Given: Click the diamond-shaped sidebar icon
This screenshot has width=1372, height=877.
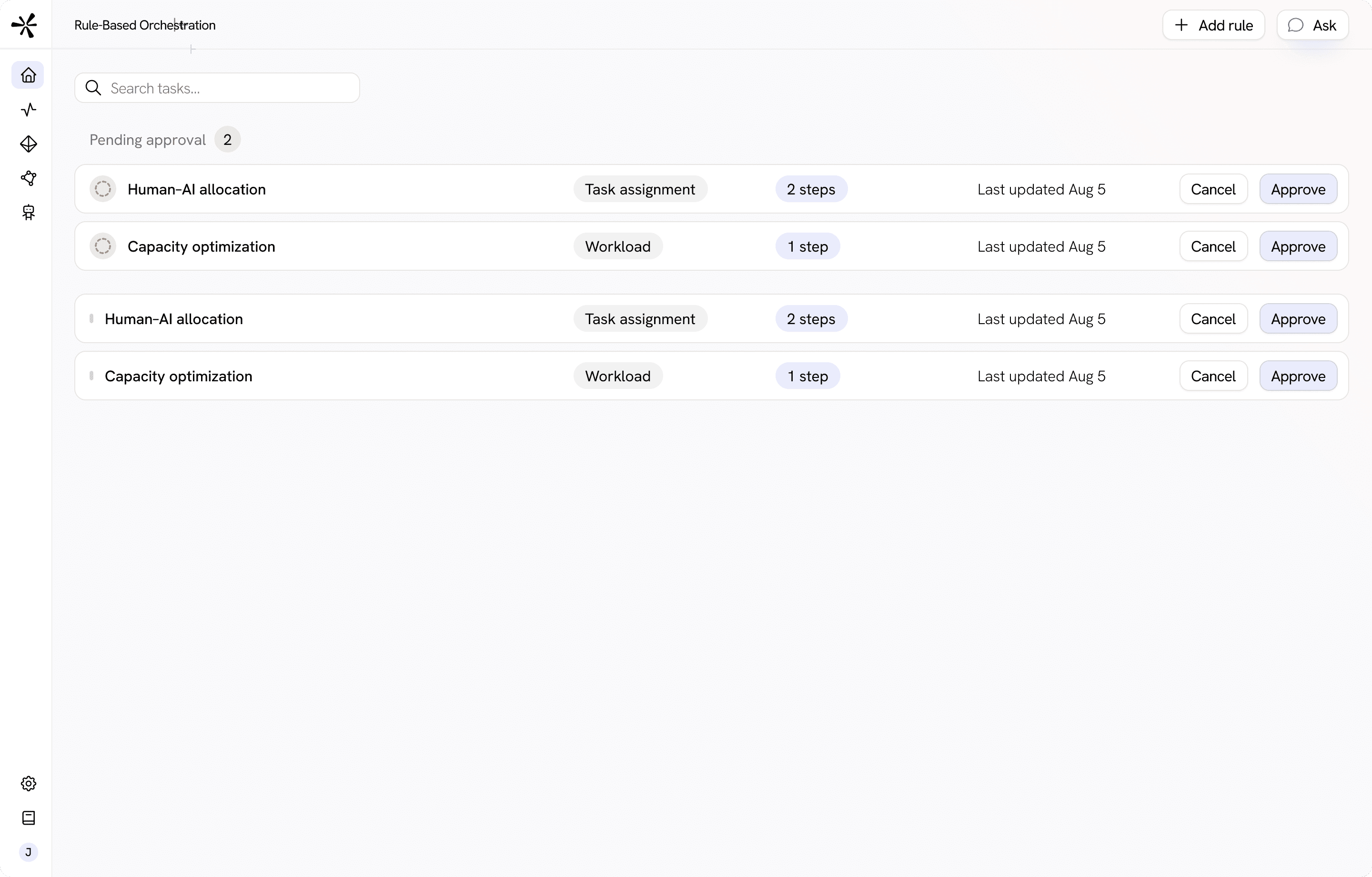Looking at the screenshot, I should (28, 143).
